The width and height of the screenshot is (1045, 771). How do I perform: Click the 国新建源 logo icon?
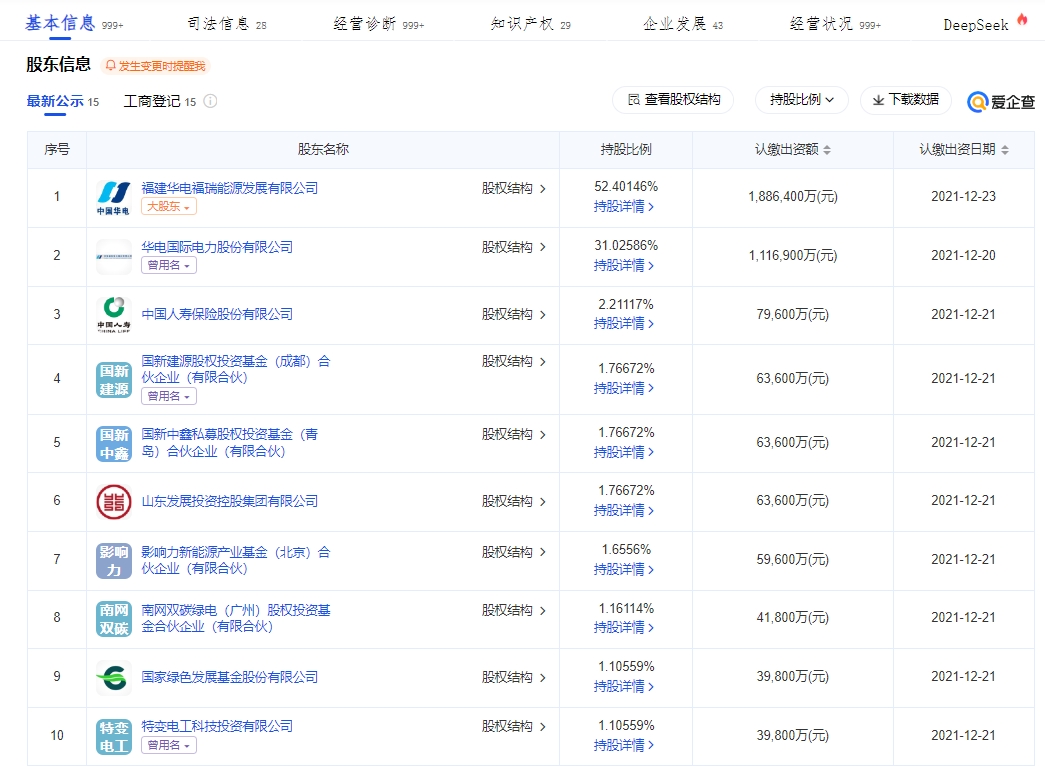tap(113, 380)
